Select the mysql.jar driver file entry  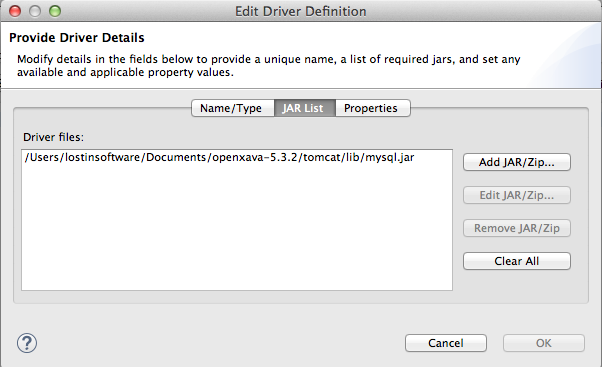pyautogui.click(x=219, y=157)
